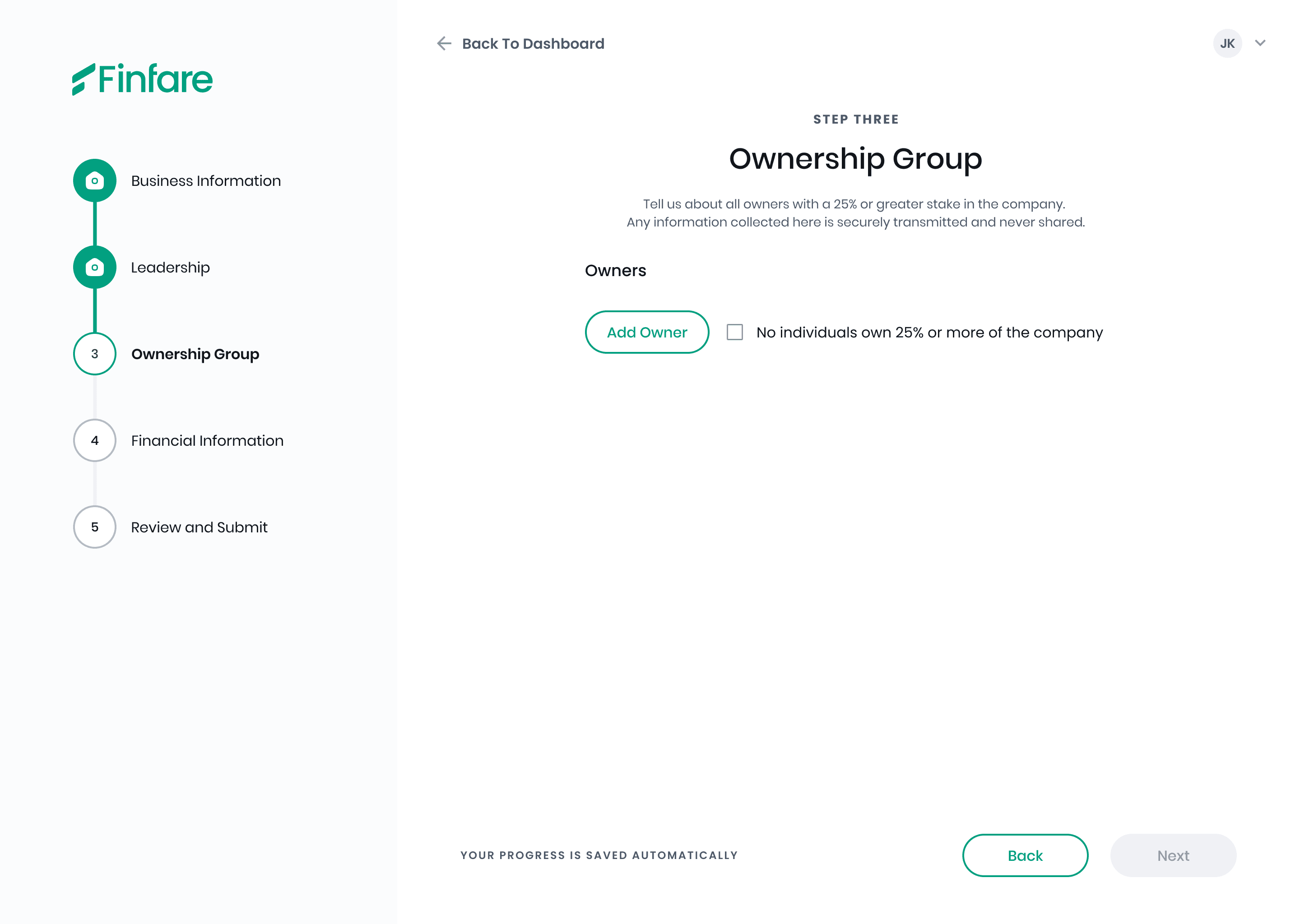Click the Add Owner button

(x=647, y=332)
